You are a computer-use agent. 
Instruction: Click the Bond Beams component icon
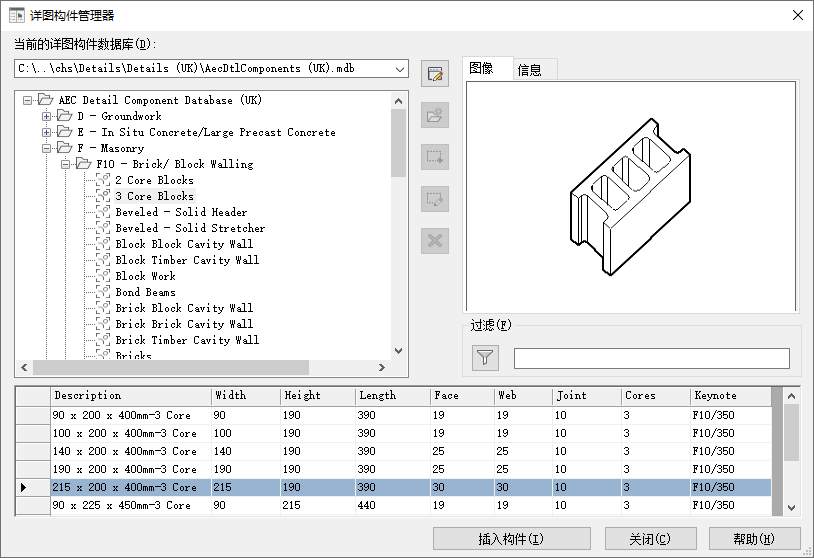tap(103, 292)
